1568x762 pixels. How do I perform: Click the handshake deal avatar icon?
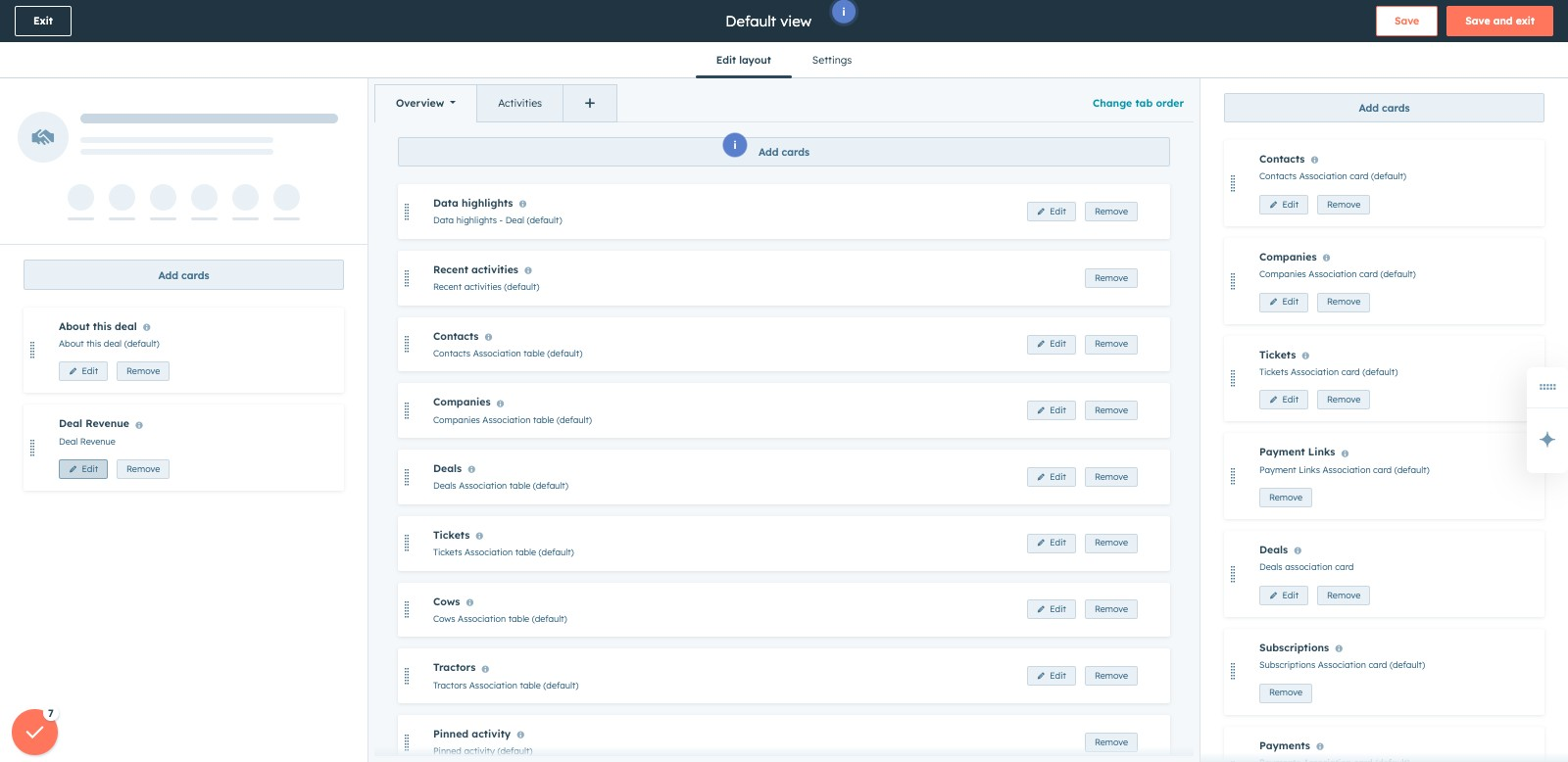(43, 137)
